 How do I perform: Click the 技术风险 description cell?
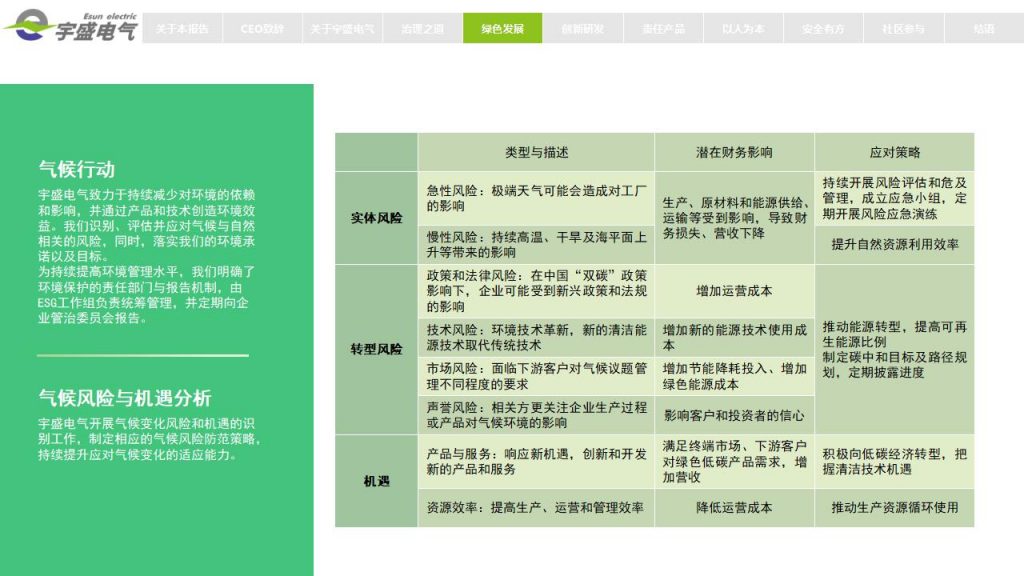(536, 338)
